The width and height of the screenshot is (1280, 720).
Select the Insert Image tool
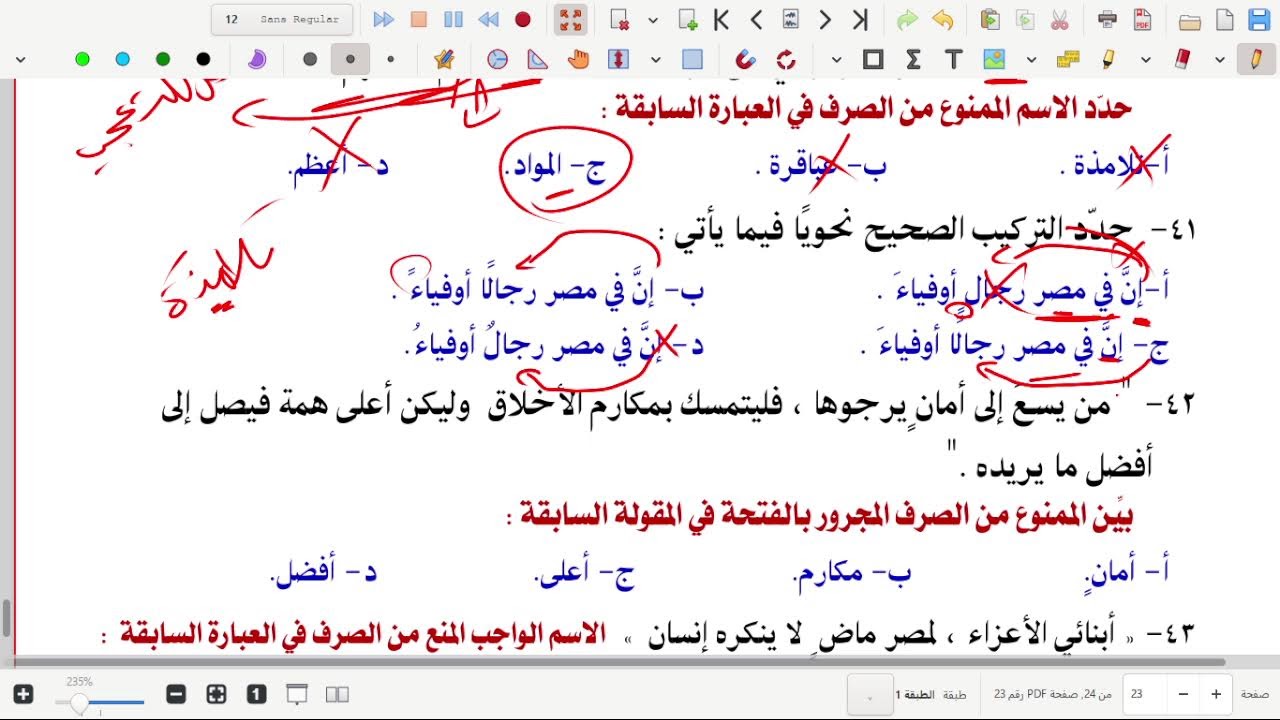pyautogui.click(x=993, y=60)
